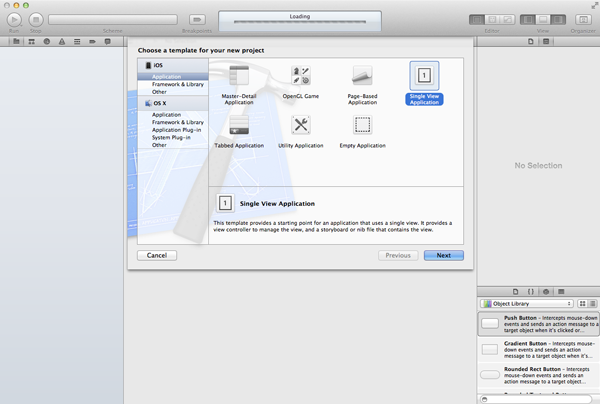Show the File inspector tab

coord(530,41)
